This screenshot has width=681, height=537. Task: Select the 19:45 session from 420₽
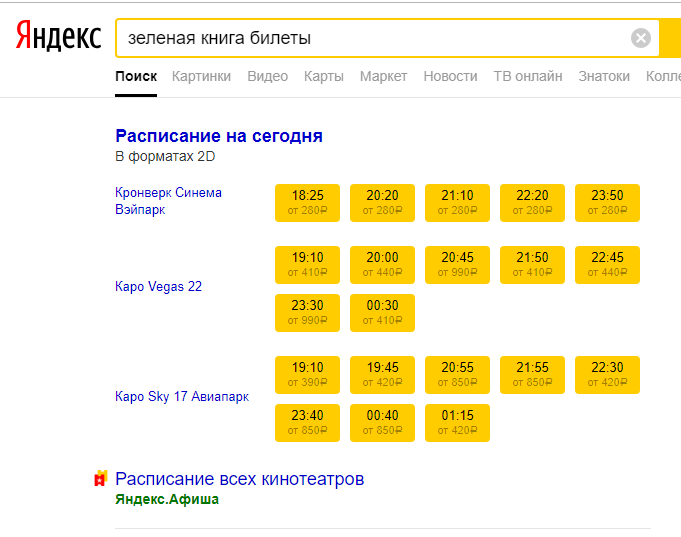383,375
